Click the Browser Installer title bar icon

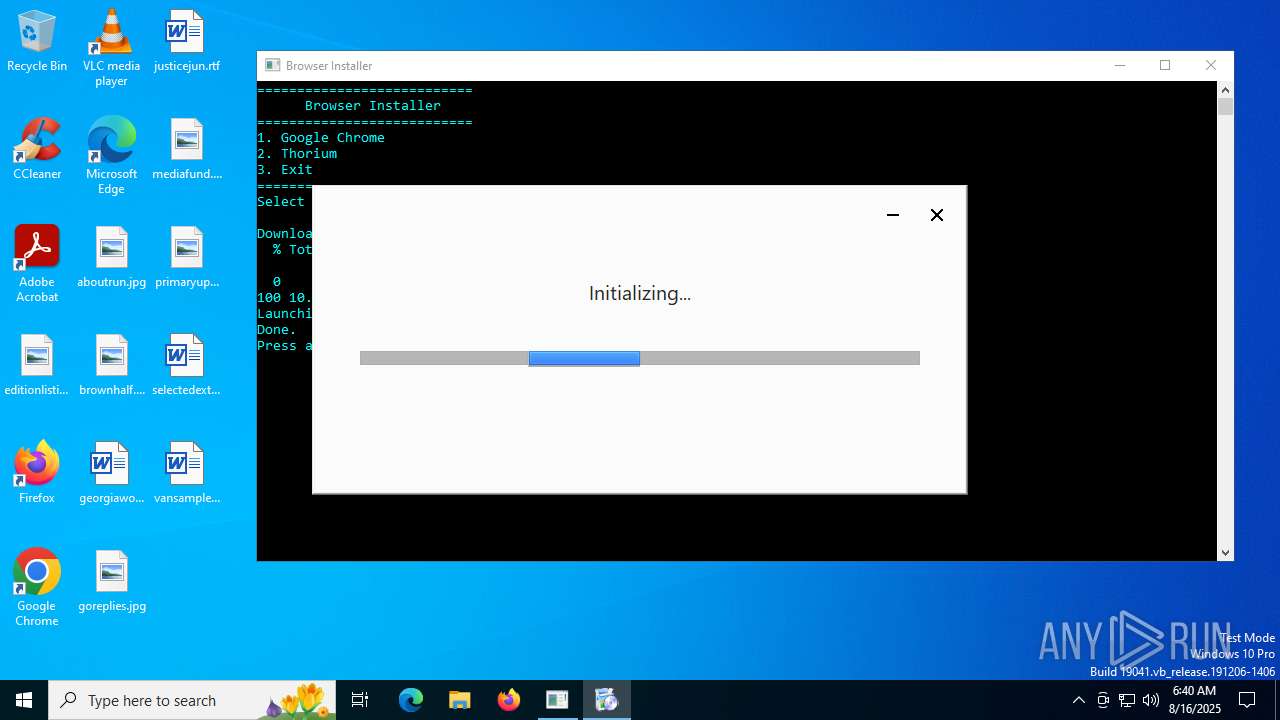click(272, 65)
